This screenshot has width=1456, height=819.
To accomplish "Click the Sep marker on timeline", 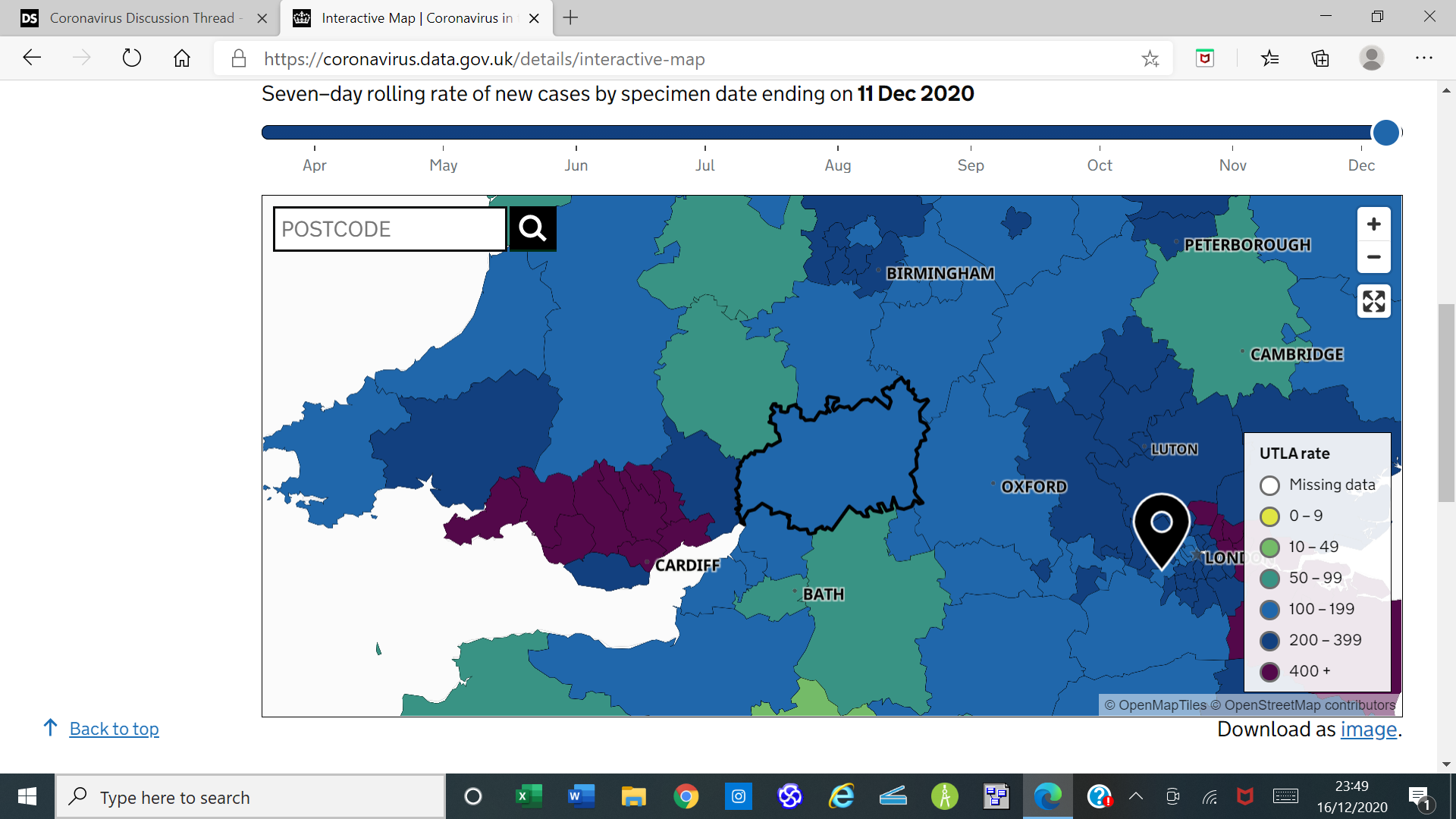I will point(971,165).
